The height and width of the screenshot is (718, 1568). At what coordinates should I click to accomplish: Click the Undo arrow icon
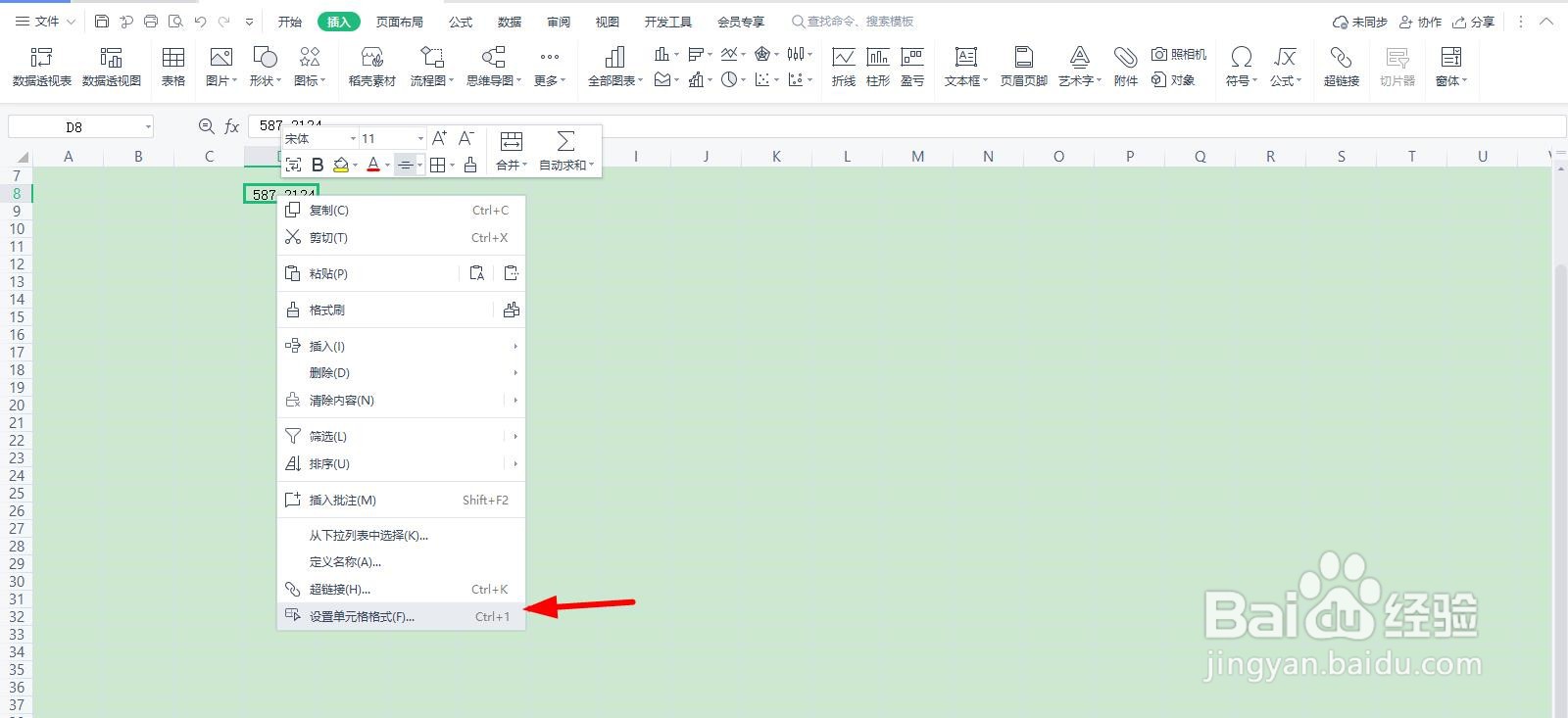(x=201, y=21)
